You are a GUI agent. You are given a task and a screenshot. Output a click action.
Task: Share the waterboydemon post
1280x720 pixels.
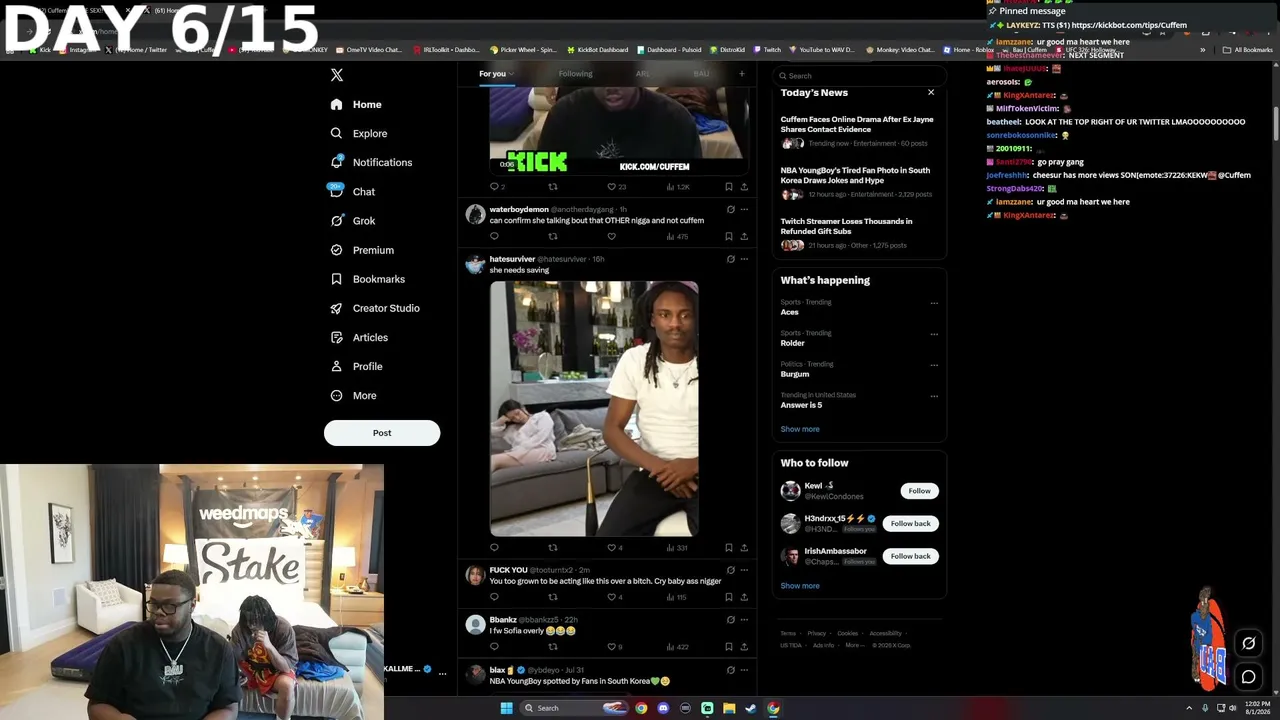coord(744,237)
